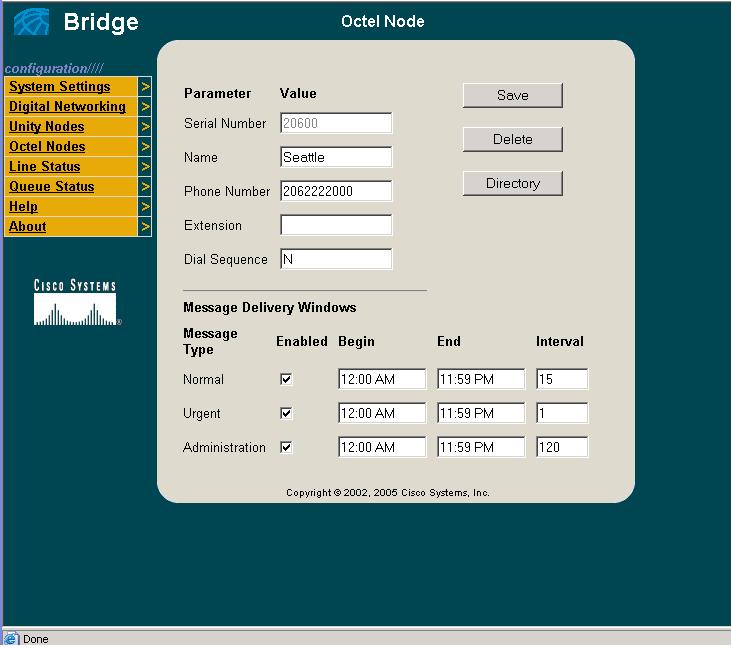Expand the Digital Networking arrow
The height and width of the screenshot is (649, 732).
click(x=145, y=107)
